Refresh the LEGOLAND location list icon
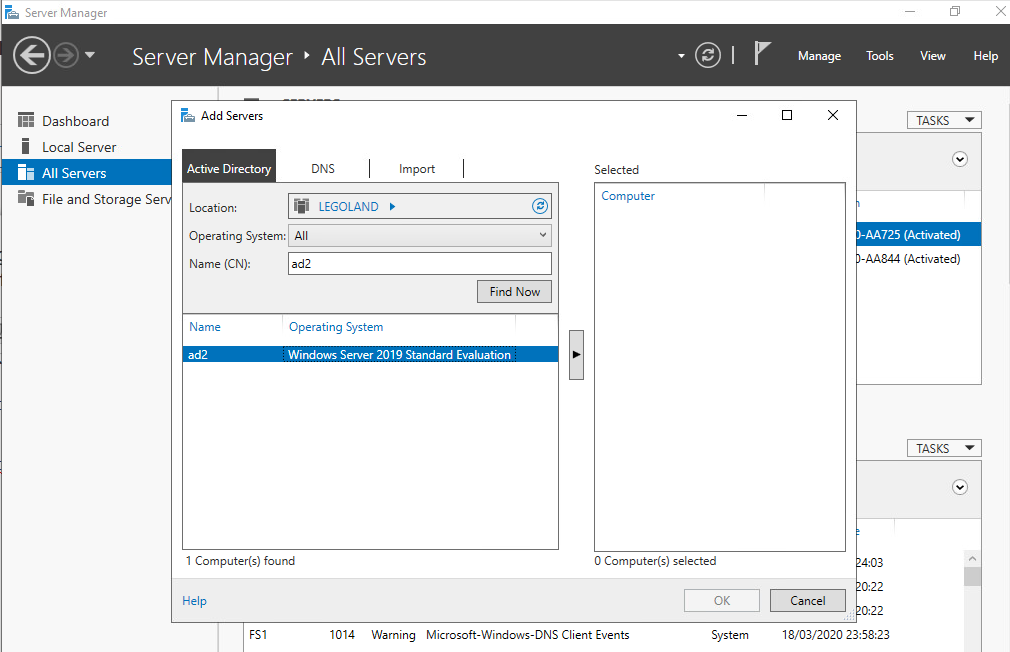The height and width of the screenshot is (652, 1010). coord(540,207)
